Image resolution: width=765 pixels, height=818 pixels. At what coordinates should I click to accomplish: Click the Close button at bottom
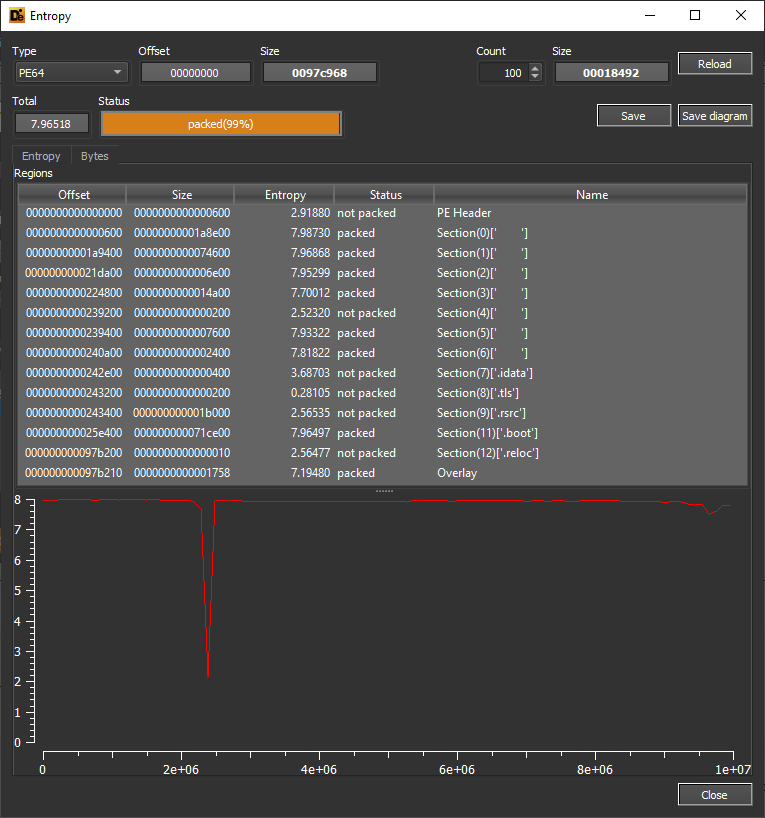tap(714, 795)
